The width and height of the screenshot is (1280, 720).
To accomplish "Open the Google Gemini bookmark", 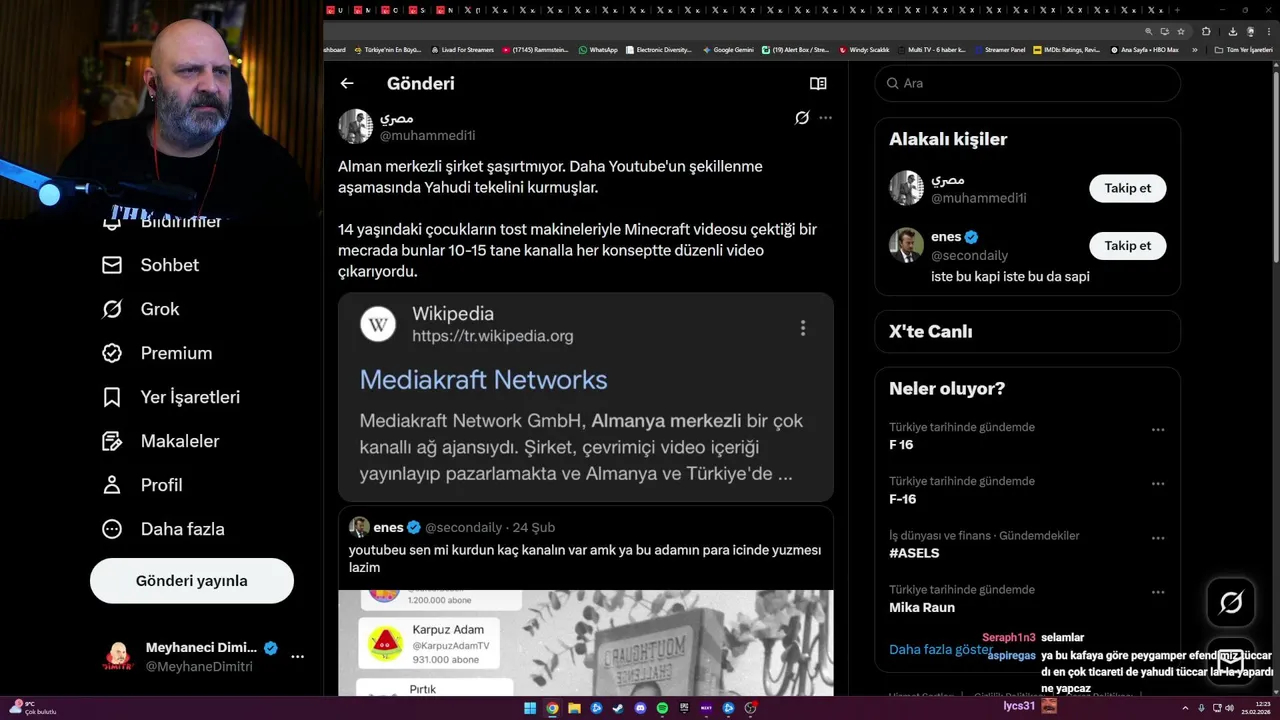I will [728, 49].
